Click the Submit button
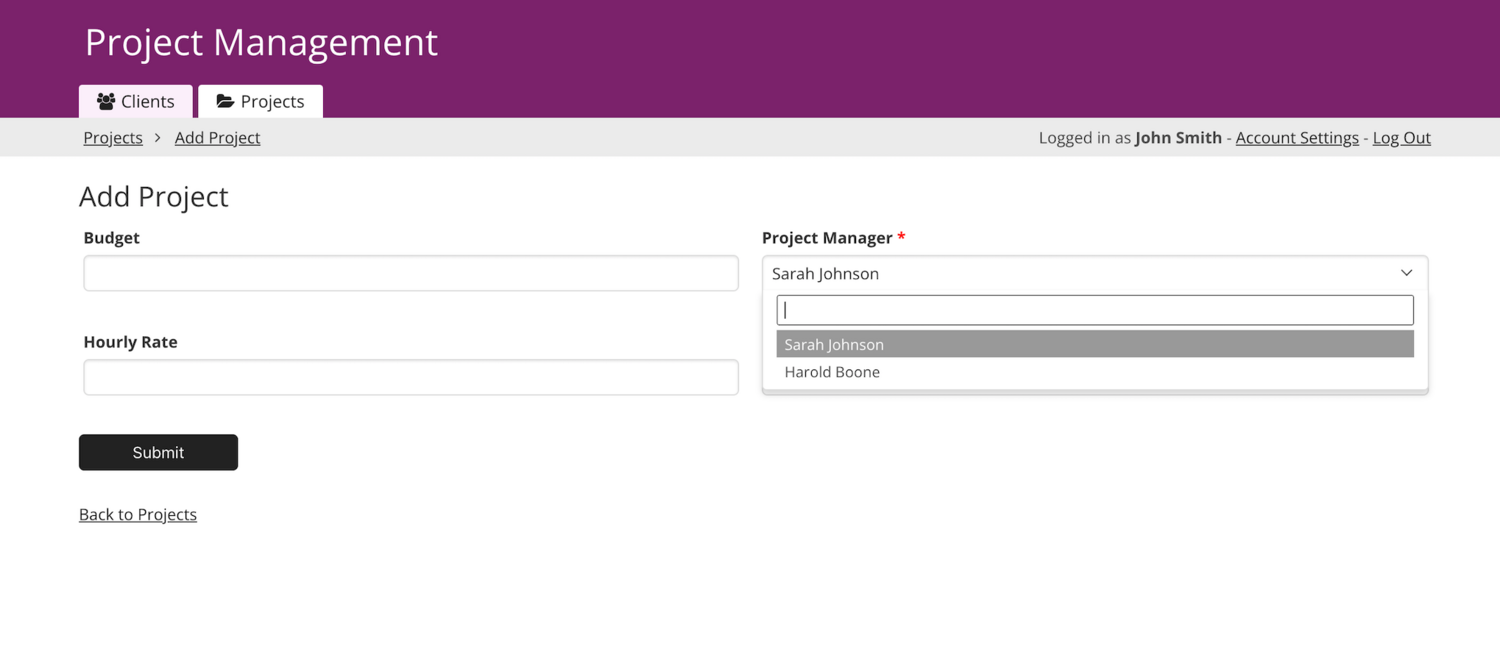This screenshot has width=1500, height=655. (x=158, y=452)
